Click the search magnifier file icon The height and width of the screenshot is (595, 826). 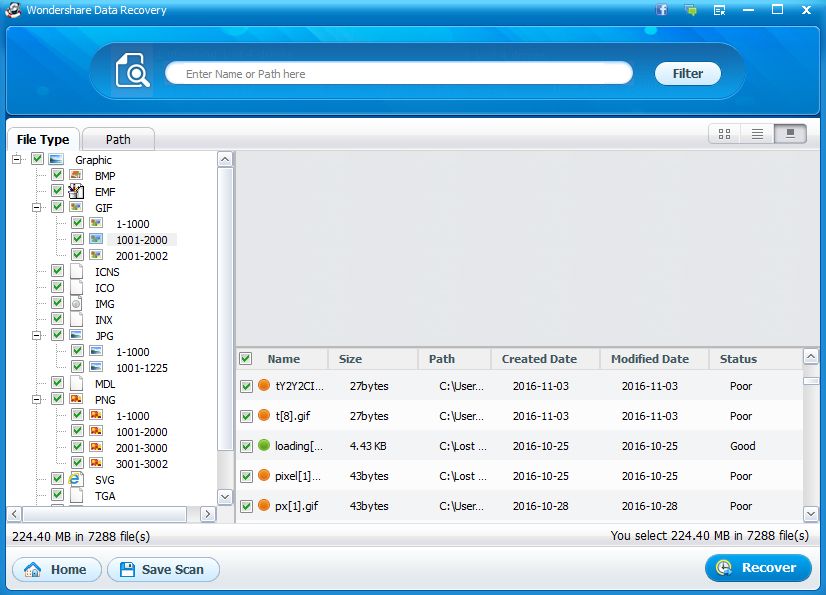(x=132, y=72)
